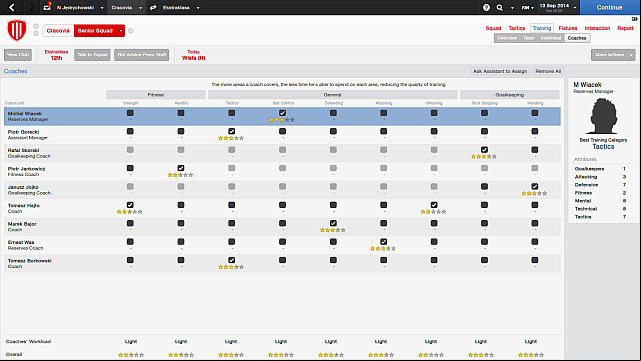641x361 pixels.
Task: Select coach Piotr Gorecki's name
Action: [x=23, y=132]
